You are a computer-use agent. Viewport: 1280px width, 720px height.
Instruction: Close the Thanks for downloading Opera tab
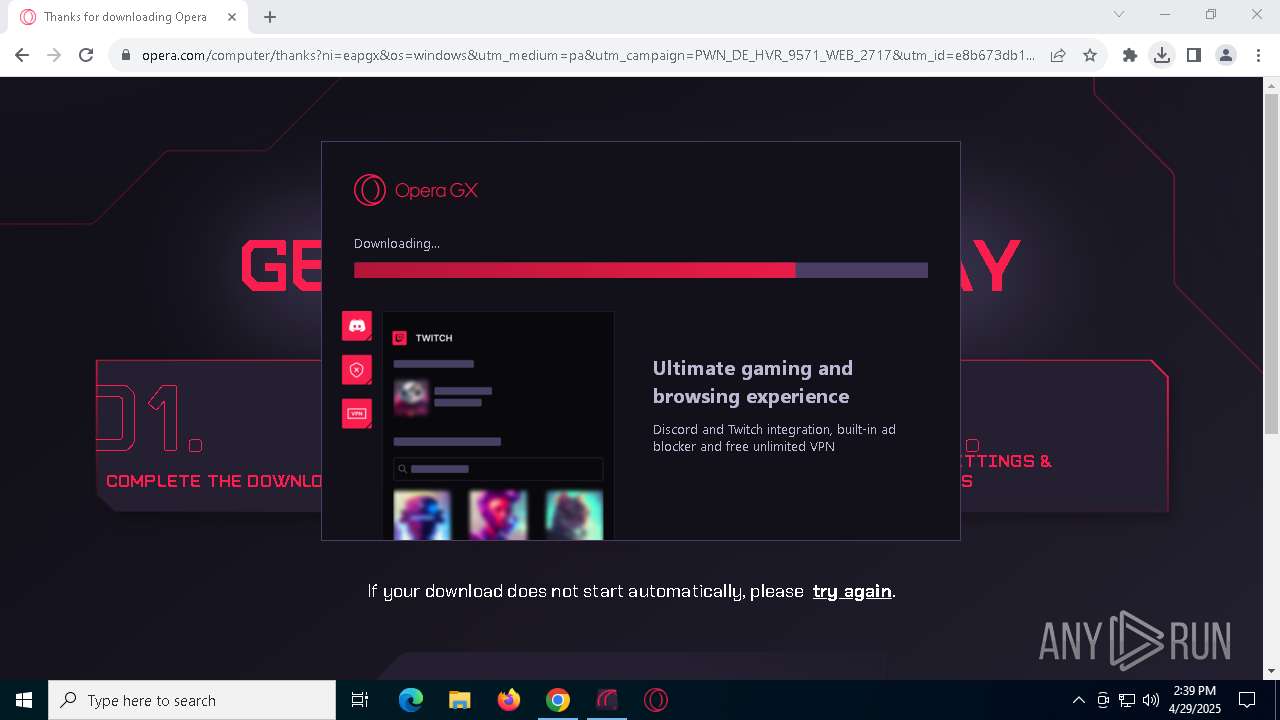(x=232, y=17)
